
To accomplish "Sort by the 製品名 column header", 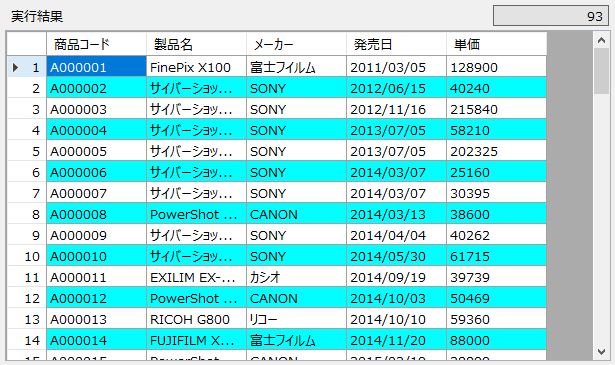I will tap(197, 44).
